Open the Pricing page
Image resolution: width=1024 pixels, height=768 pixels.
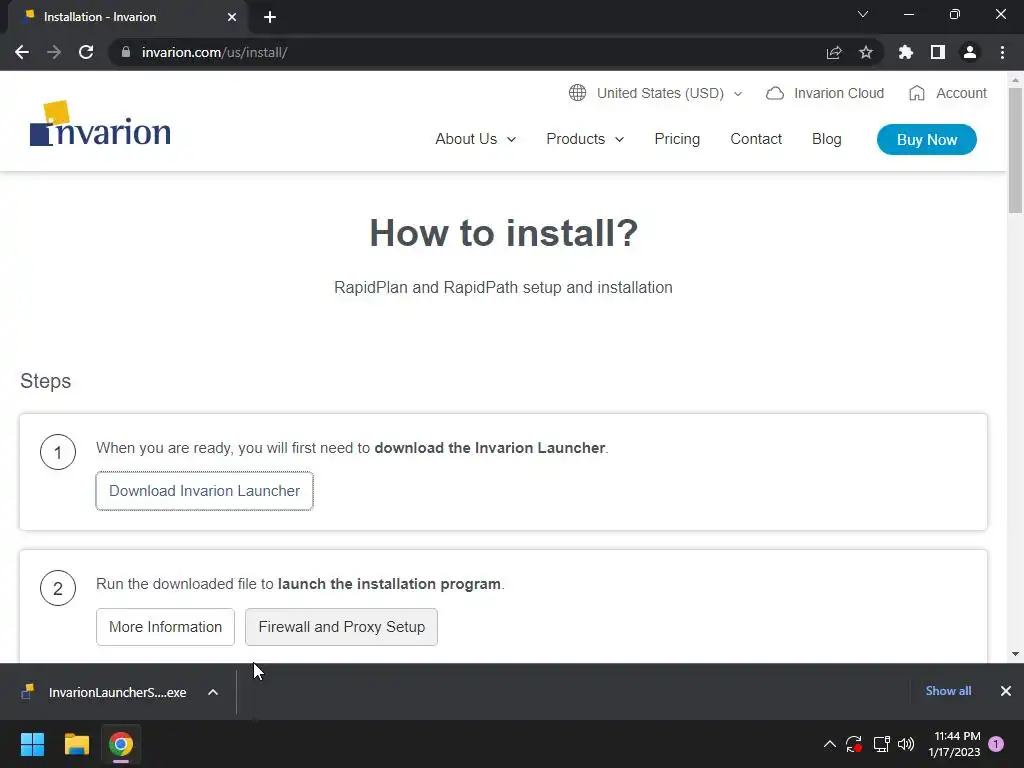coord(677,139)
